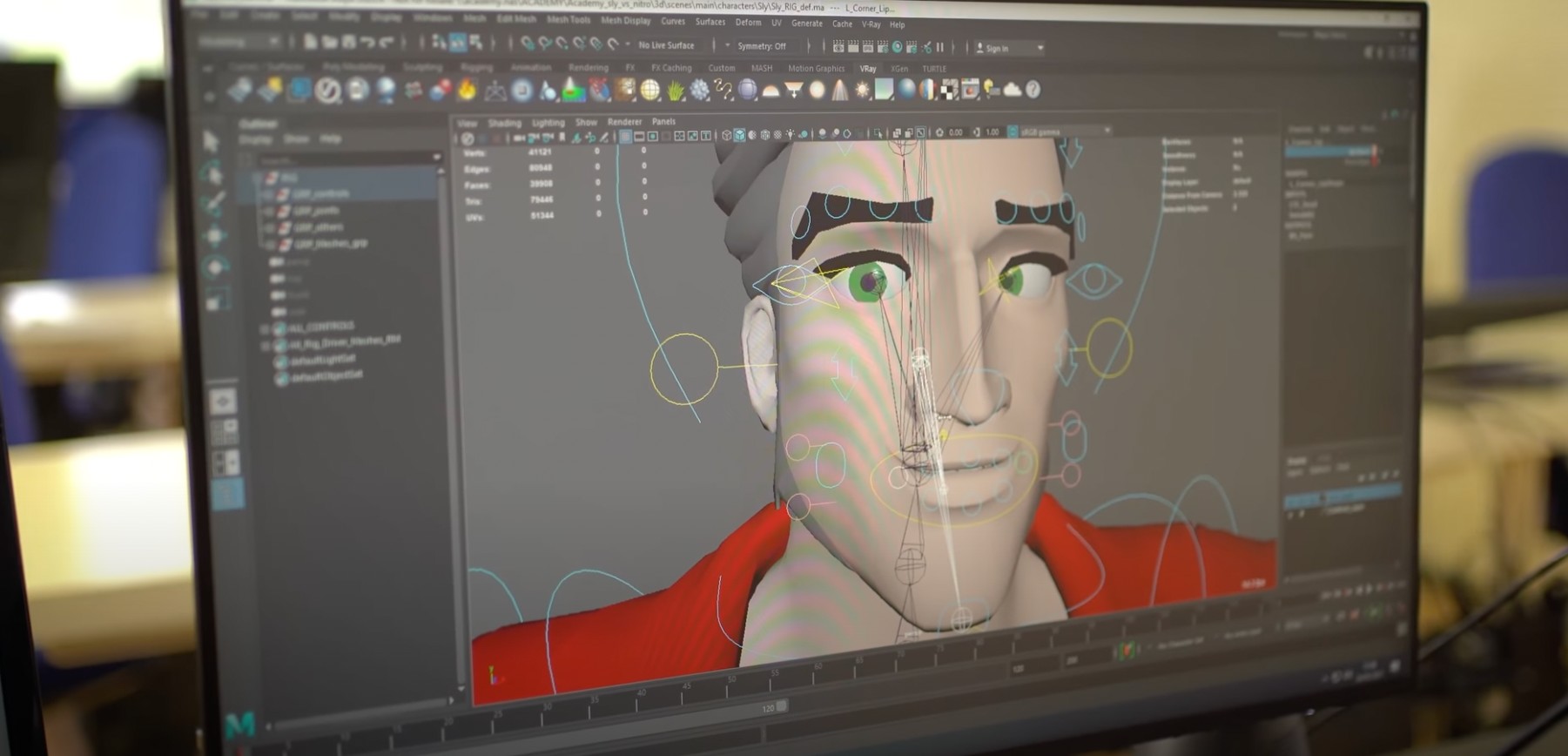Viewport: 1568px width, 756px height.
Task: Toggle the viewport grid button
Action: [625, 138]
